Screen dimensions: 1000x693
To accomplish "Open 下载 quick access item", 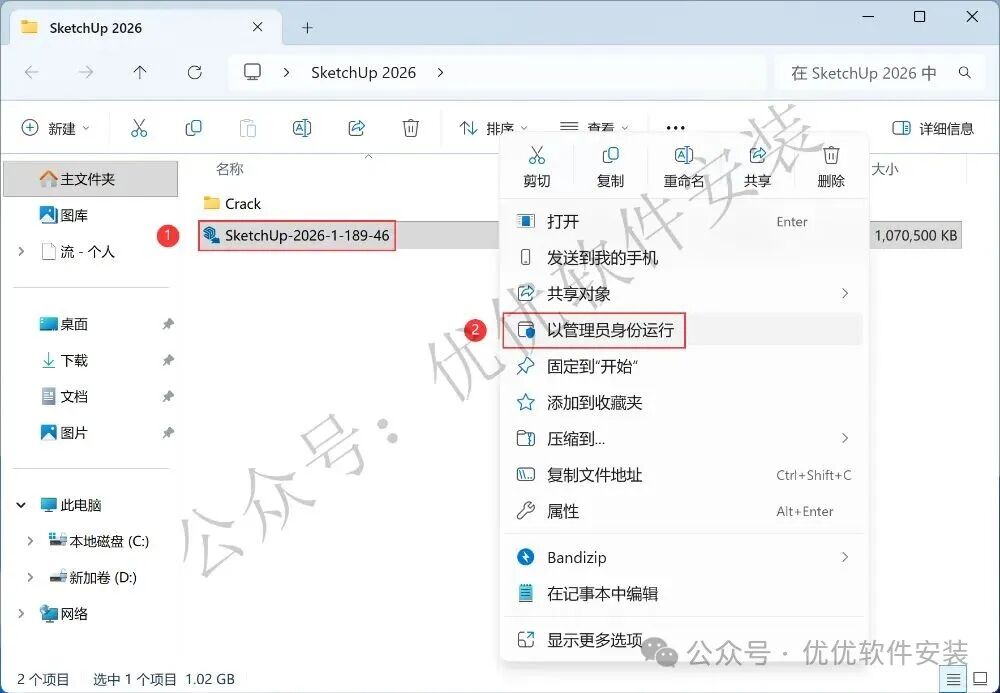I will tap(64, 360).
